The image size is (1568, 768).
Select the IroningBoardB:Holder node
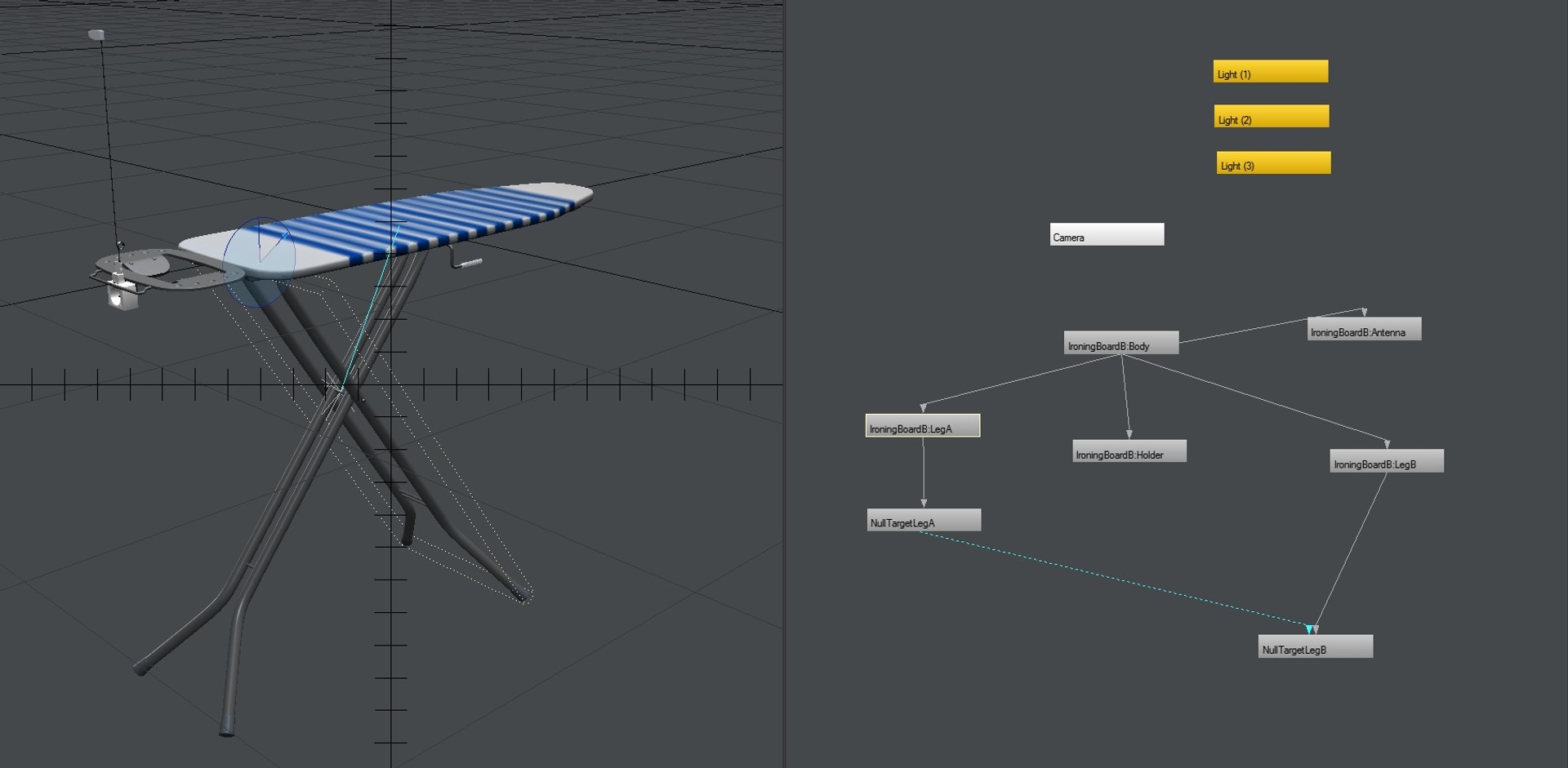[x=1129, y=452]
